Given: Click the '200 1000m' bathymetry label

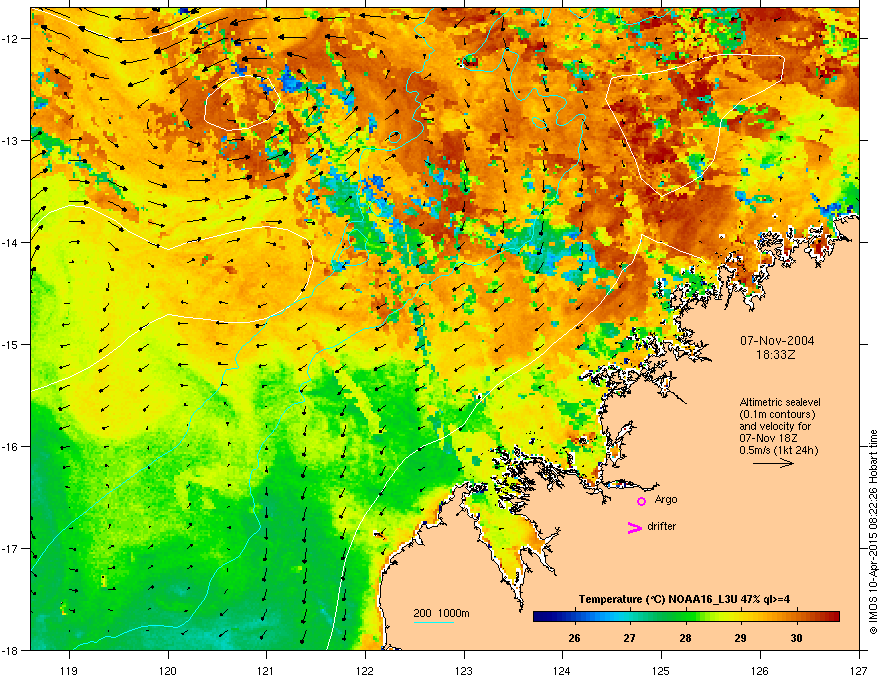Looking at the screenshot, I should (441, 613).
